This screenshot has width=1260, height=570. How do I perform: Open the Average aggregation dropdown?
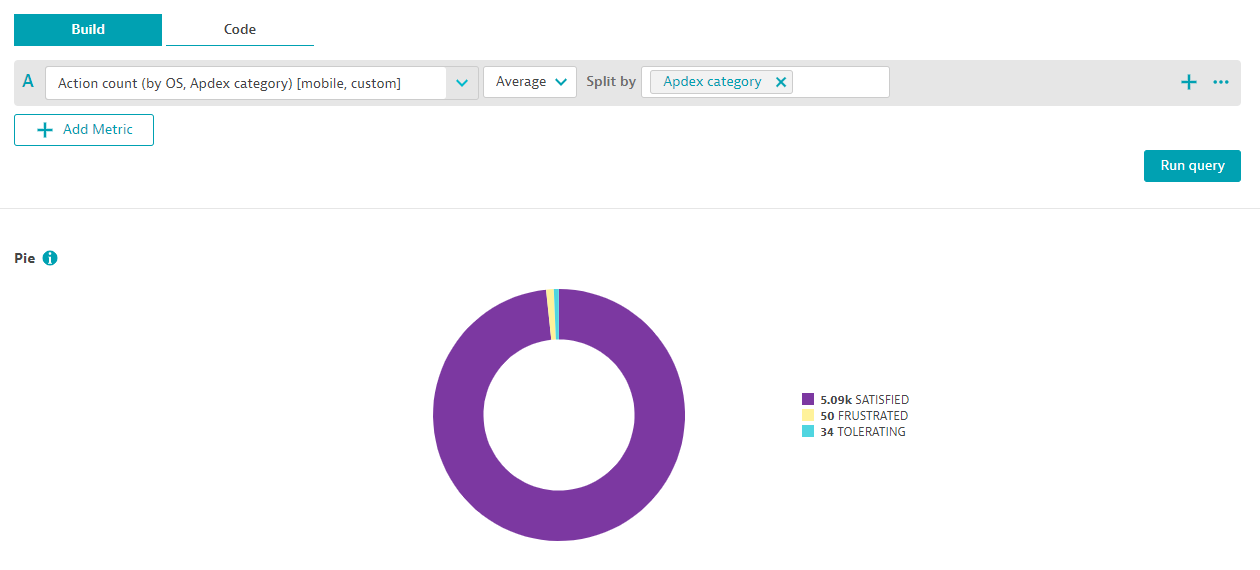[x=530, y=82]
